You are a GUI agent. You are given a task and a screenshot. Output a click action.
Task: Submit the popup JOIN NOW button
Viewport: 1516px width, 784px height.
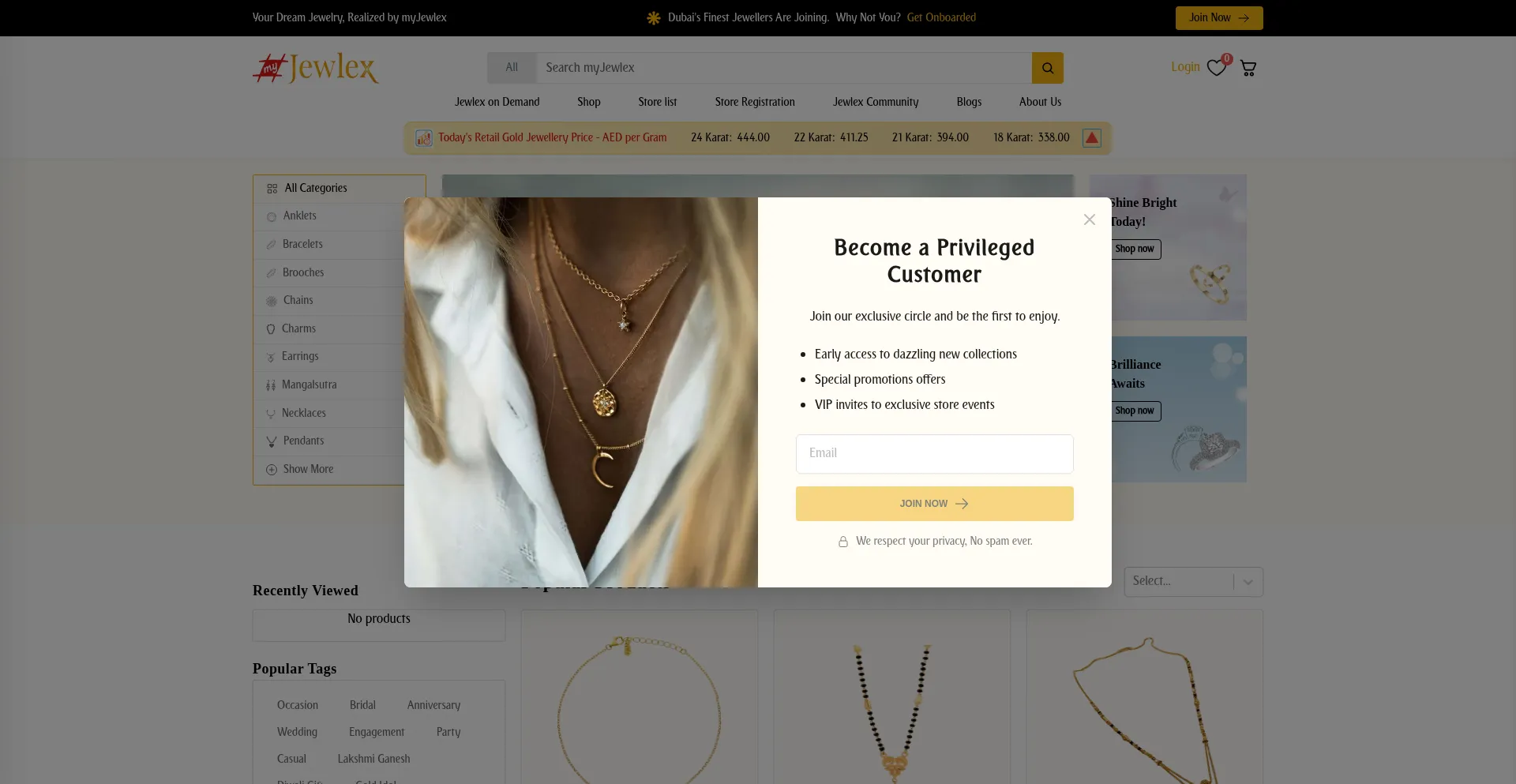(935, 504)
